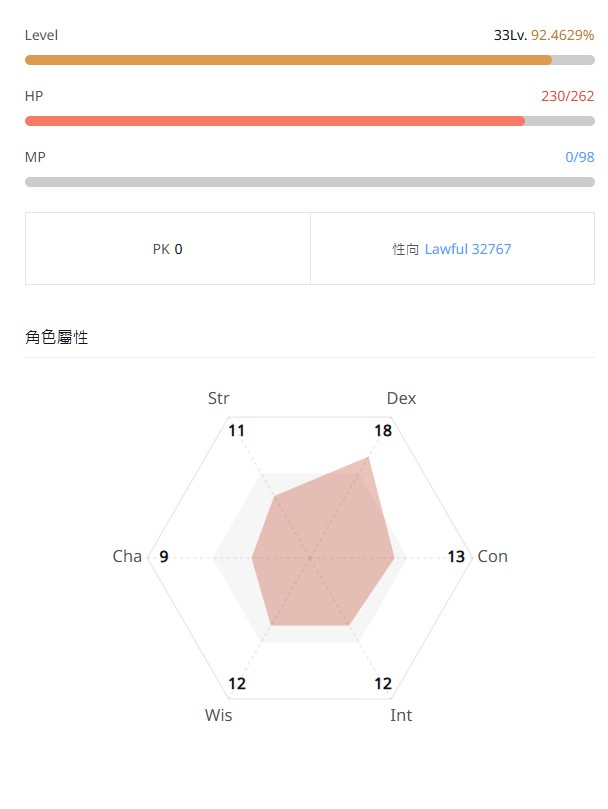Select the HP label
The image size is (608, 809).
click(34, 95)
